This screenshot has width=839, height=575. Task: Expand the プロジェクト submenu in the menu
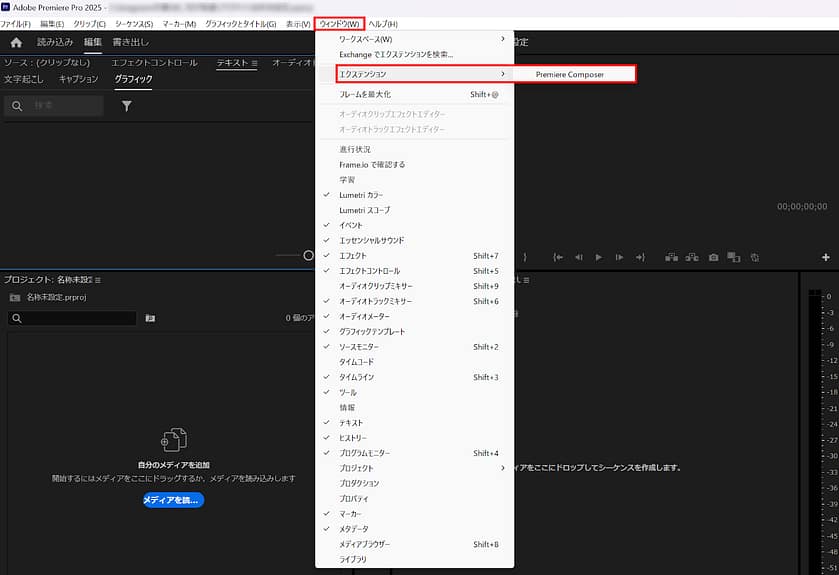click(414, 468)
